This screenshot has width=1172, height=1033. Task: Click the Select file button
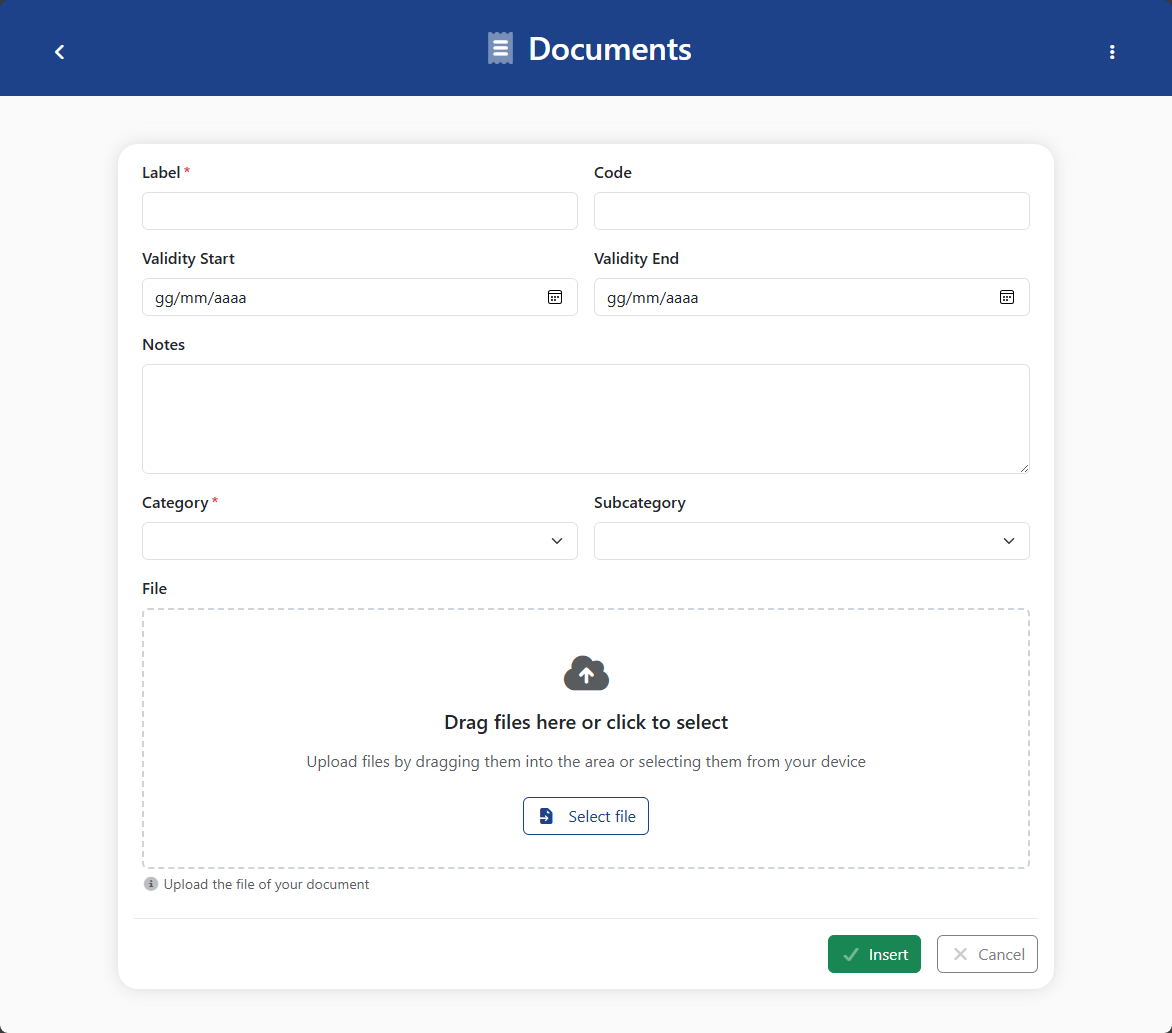point(586,815)
